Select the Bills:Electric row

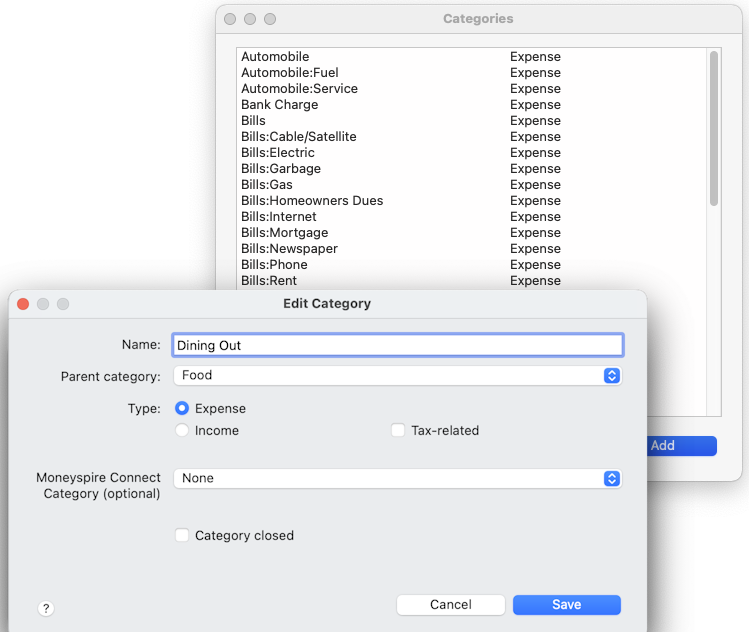[x=471, y=152]
